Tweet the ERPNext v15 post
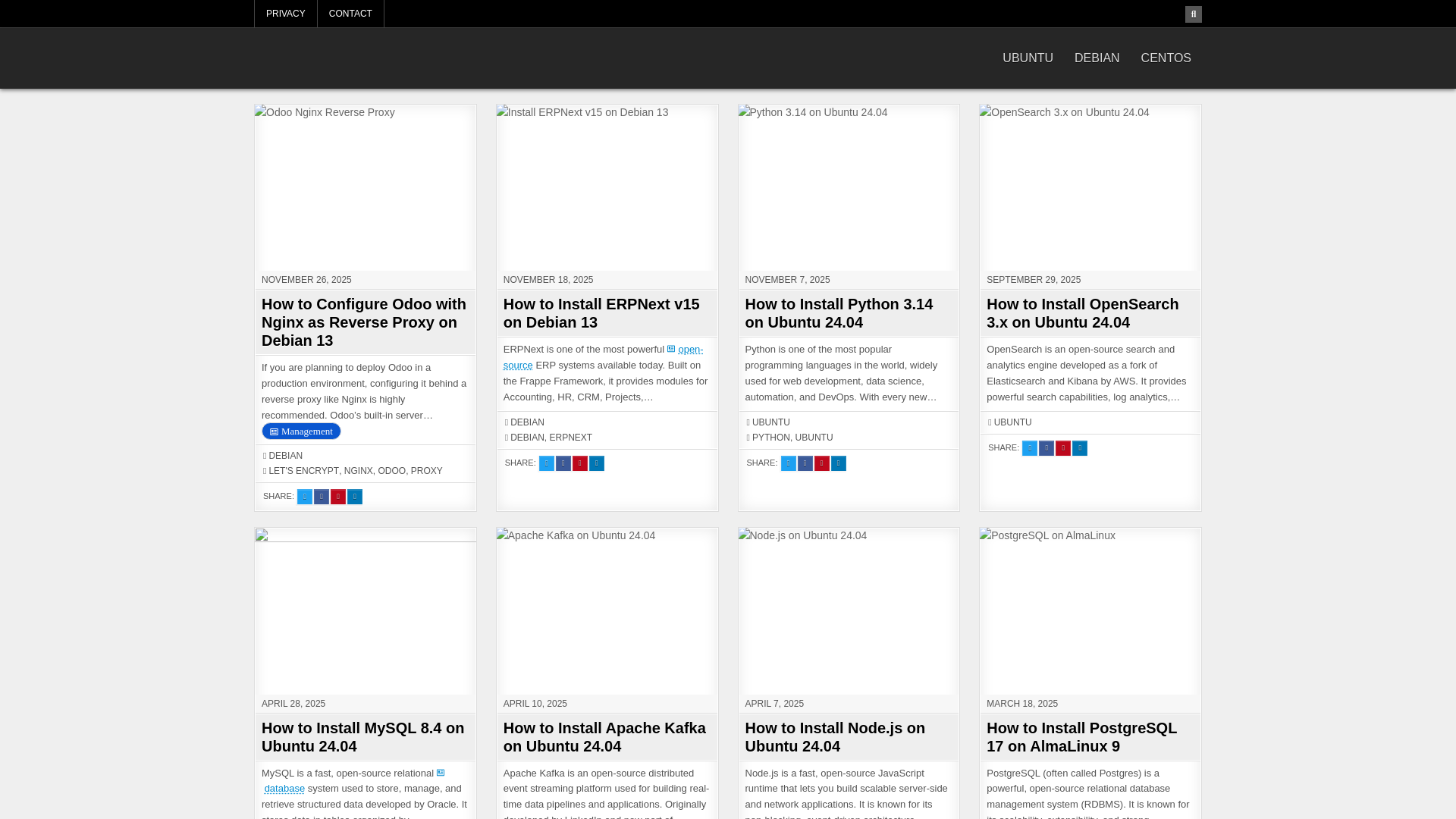 (x=546, y=463)
